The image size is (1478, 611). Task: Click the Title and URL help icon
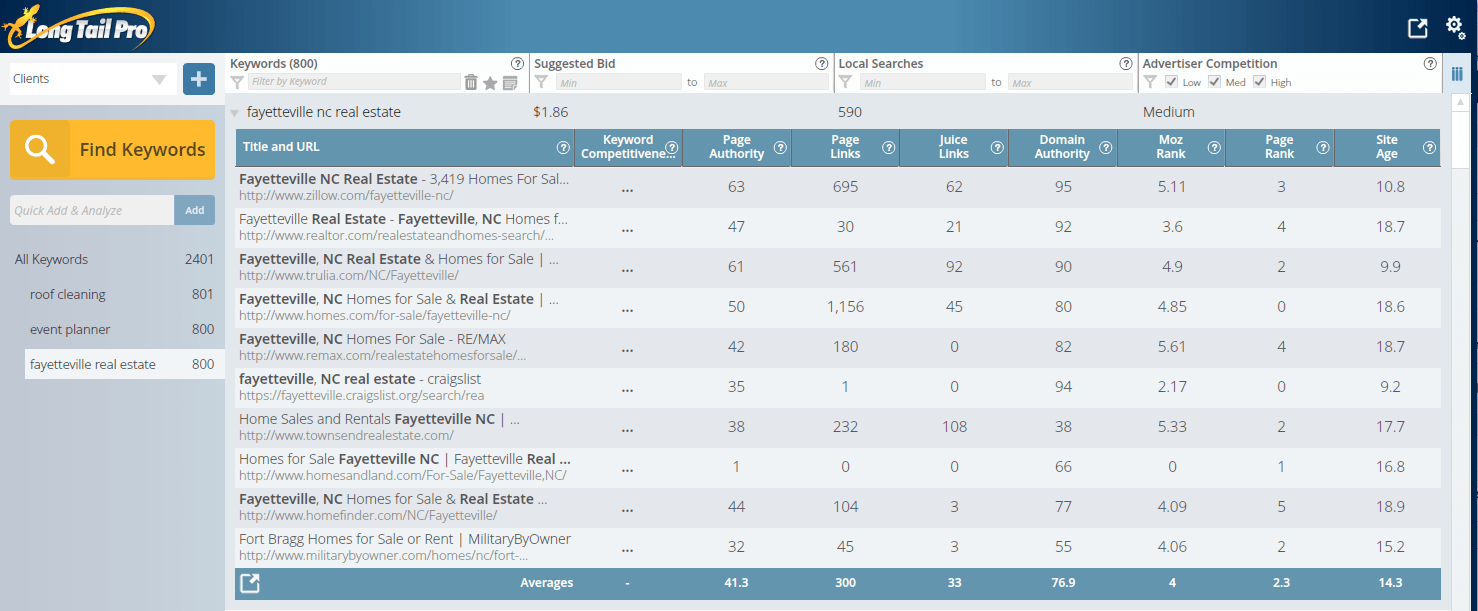click(563, 147)
